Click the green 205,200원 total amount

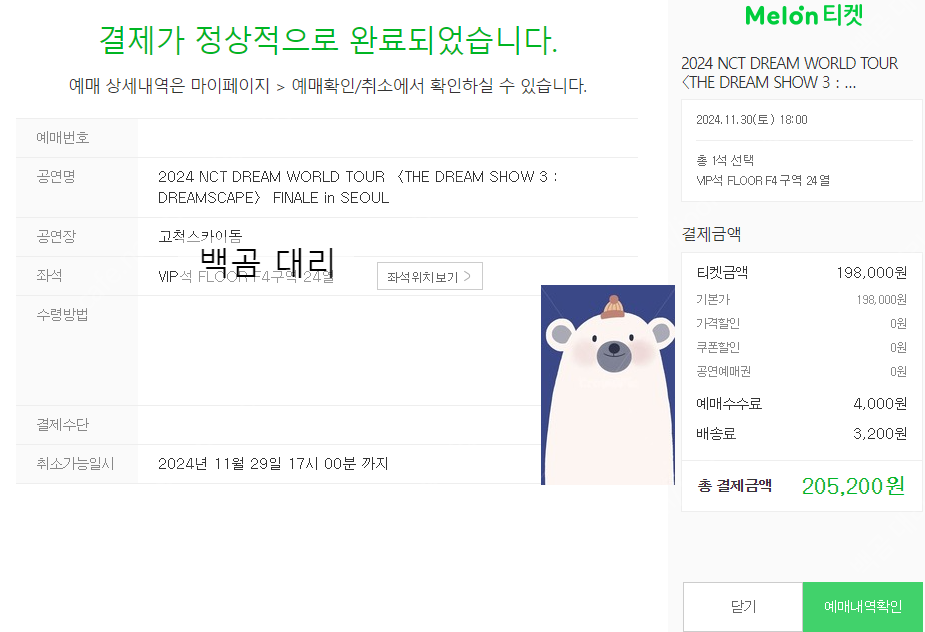[x=853, y=486]
